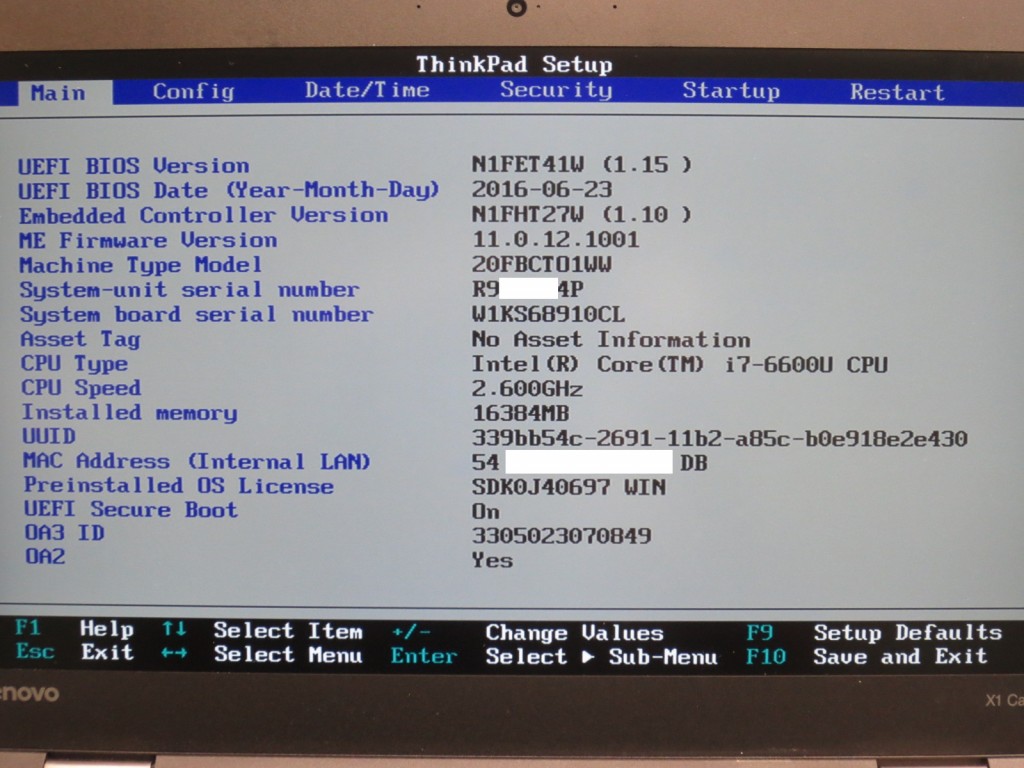Image resolution: width=1024 pixels, height=768 pixels.
Task: Select the N1FHT27W (1.10) value
Action: pyautogui.click(x=581, y=214)
